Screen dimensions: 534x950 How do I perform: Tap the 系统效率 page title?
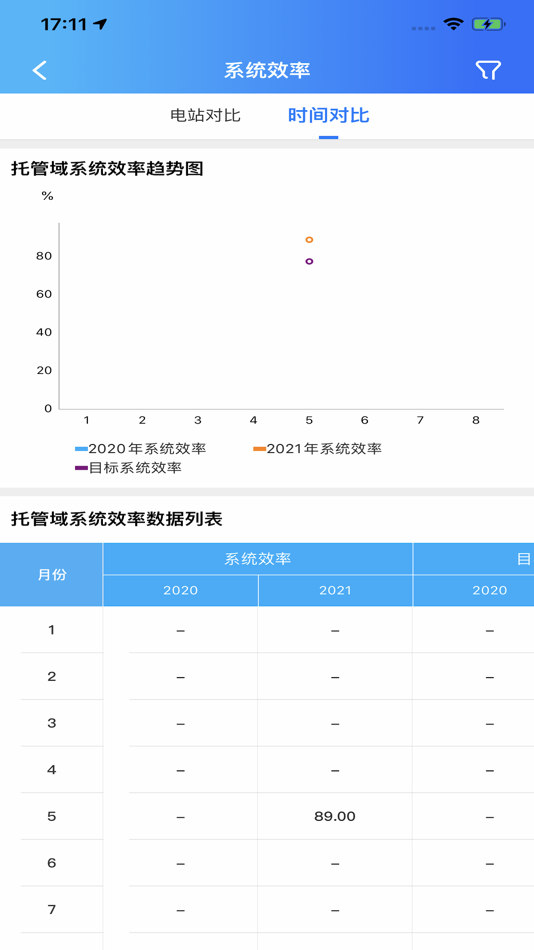coord(267,70)
